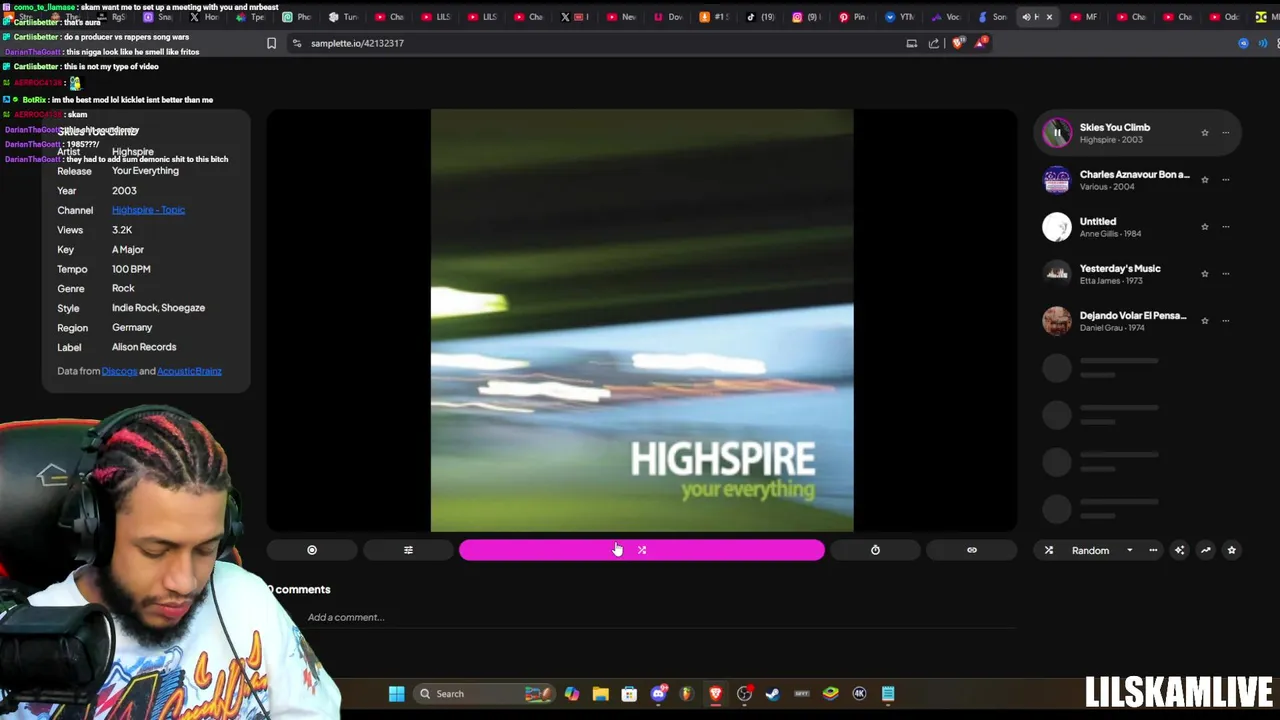Open the Highspire - Topic channel link
This screenshot has width=1280, height=720.
[x=148, y=210]
